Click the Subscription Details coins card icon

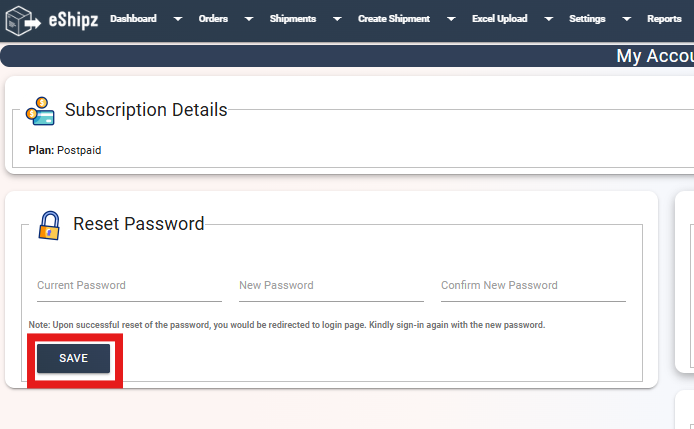pyautogui.click(x=40, y=111)
